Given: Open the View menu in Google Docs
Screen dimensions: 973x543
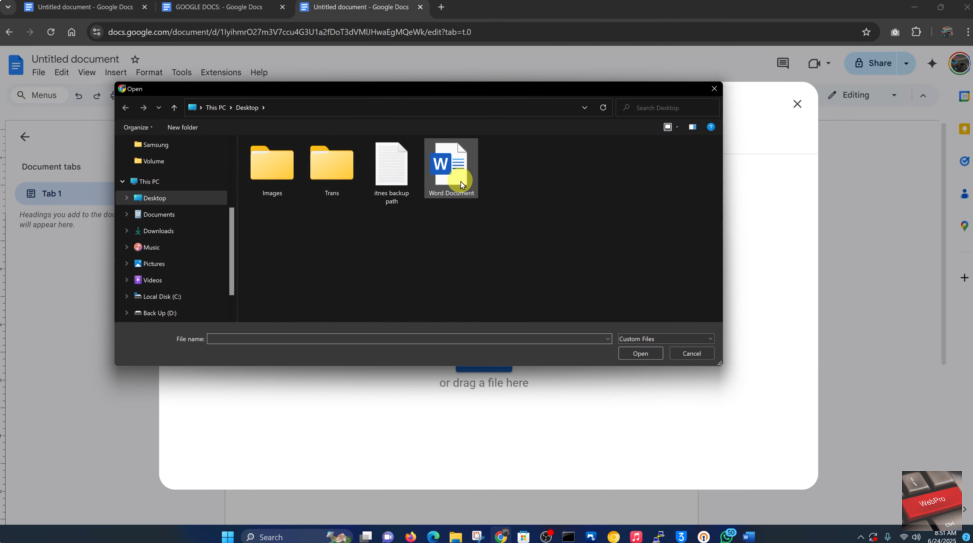Looking at the screenshot, I should [x=87, y=73].
